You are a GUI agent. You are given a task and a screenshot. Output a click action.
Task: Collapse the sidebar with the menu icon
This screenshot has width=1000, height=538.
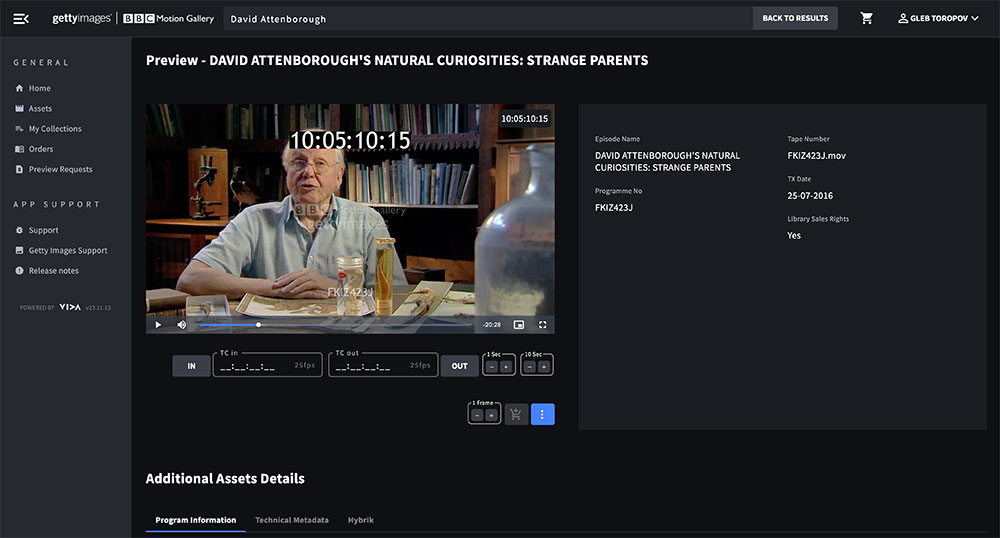point(20,18)
